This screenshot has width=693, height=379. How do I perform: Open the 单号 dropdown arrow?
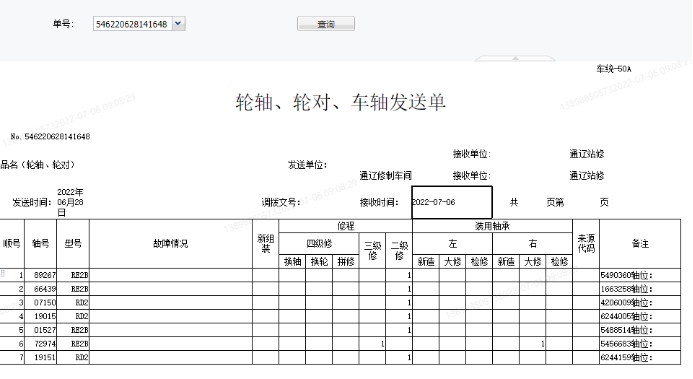pyautogui.click(x=178, y=24)
